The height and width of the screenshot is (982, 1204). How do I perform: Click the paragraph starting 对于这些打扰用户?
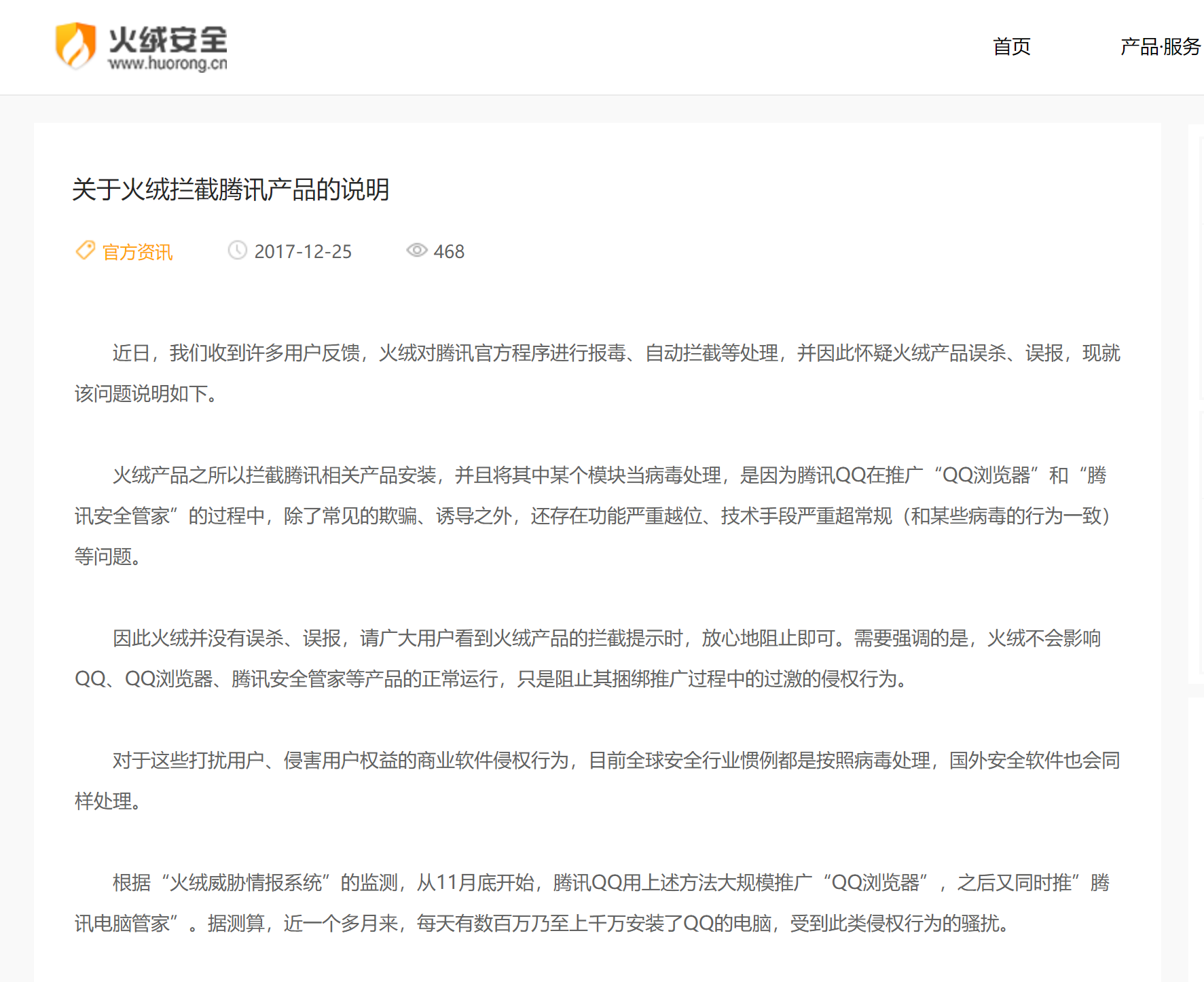[x=597, y=780]
